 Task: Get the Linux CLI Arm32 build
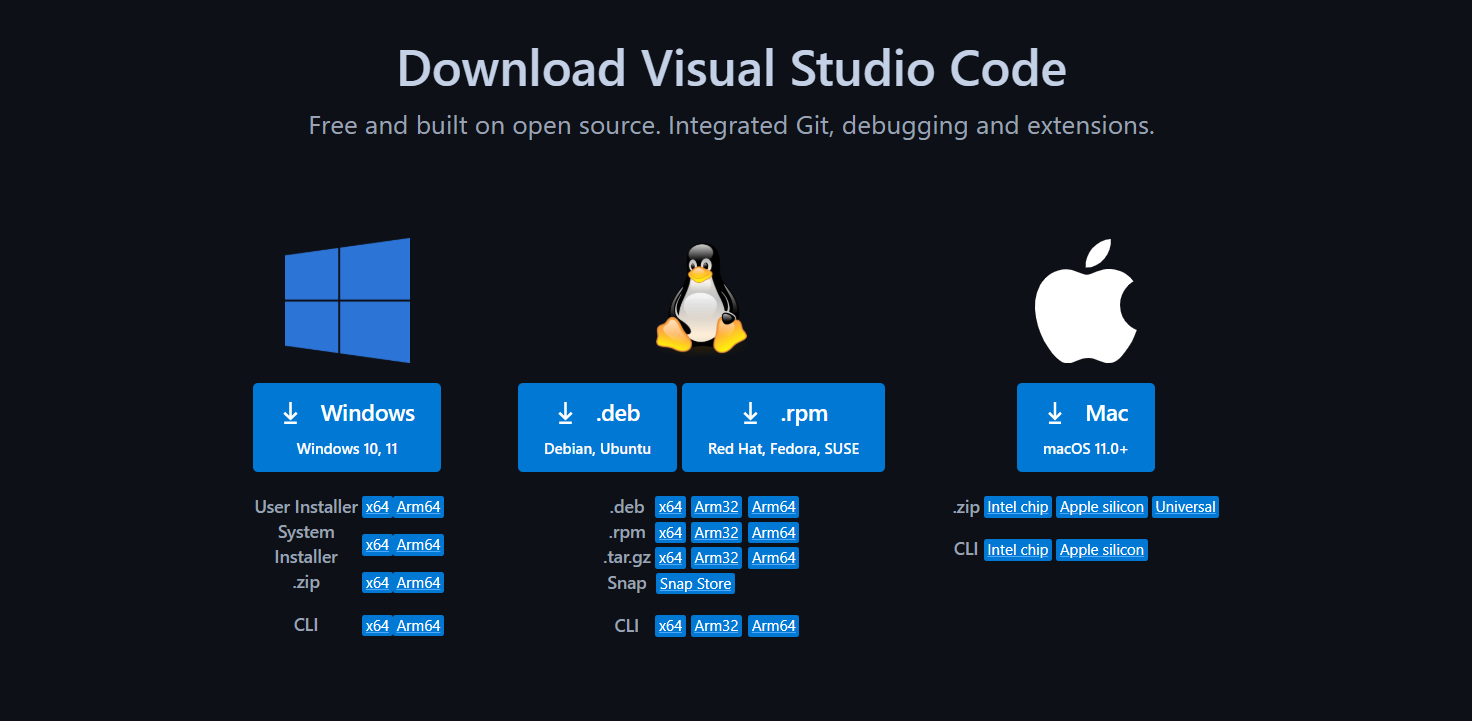(x=716, y=626)
